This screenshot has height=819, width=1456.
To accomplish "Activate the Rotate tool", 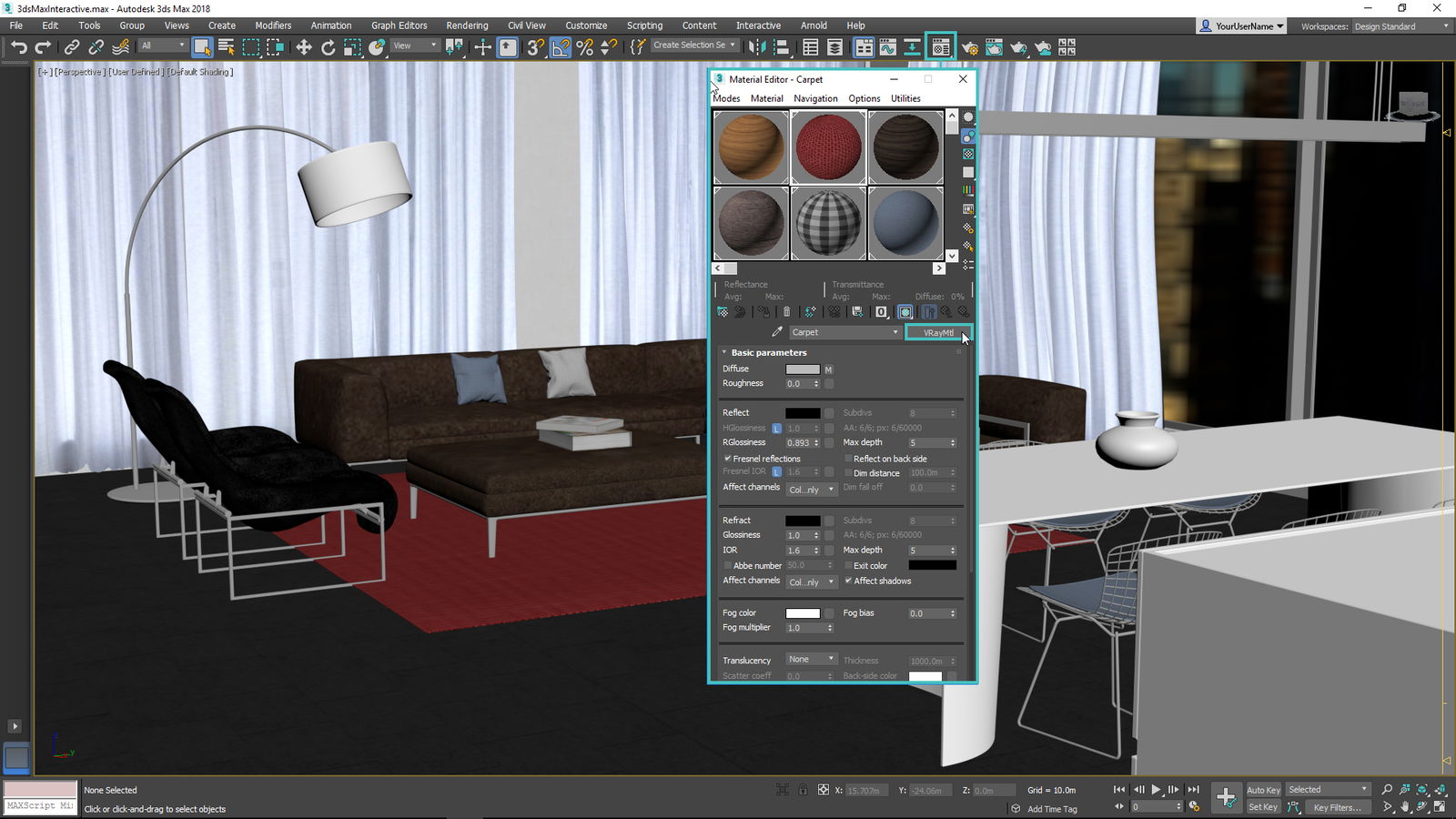I will (x=328, y=47).
